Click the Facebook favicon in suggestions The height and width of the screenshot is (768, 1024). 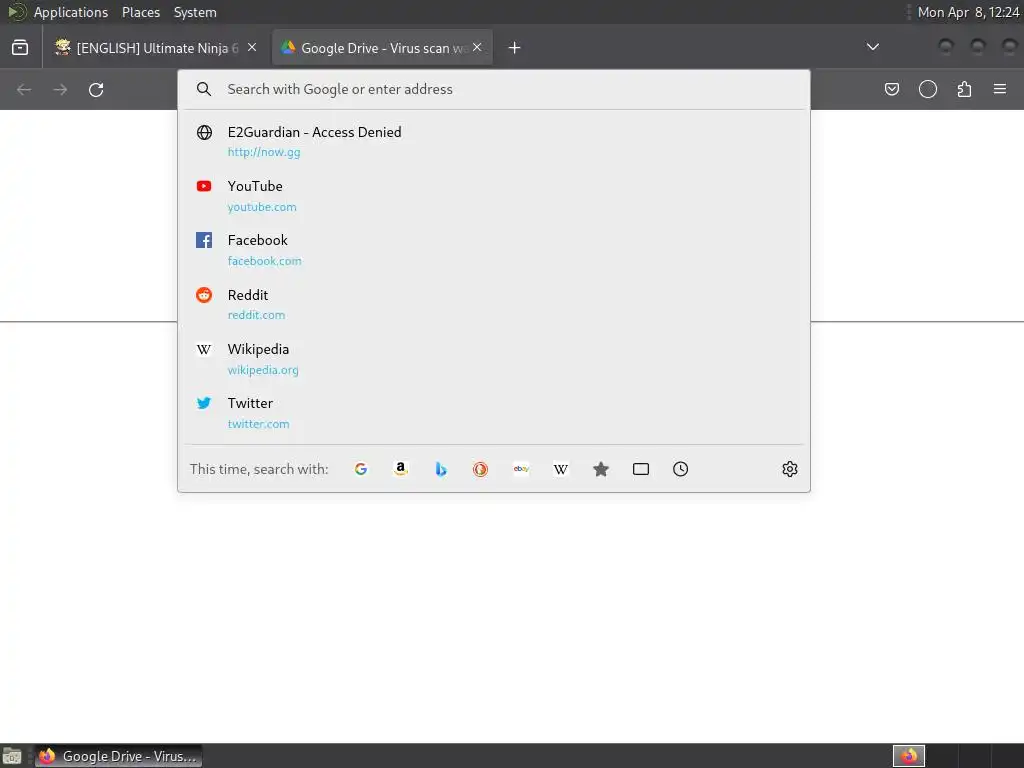coord(204,240)
